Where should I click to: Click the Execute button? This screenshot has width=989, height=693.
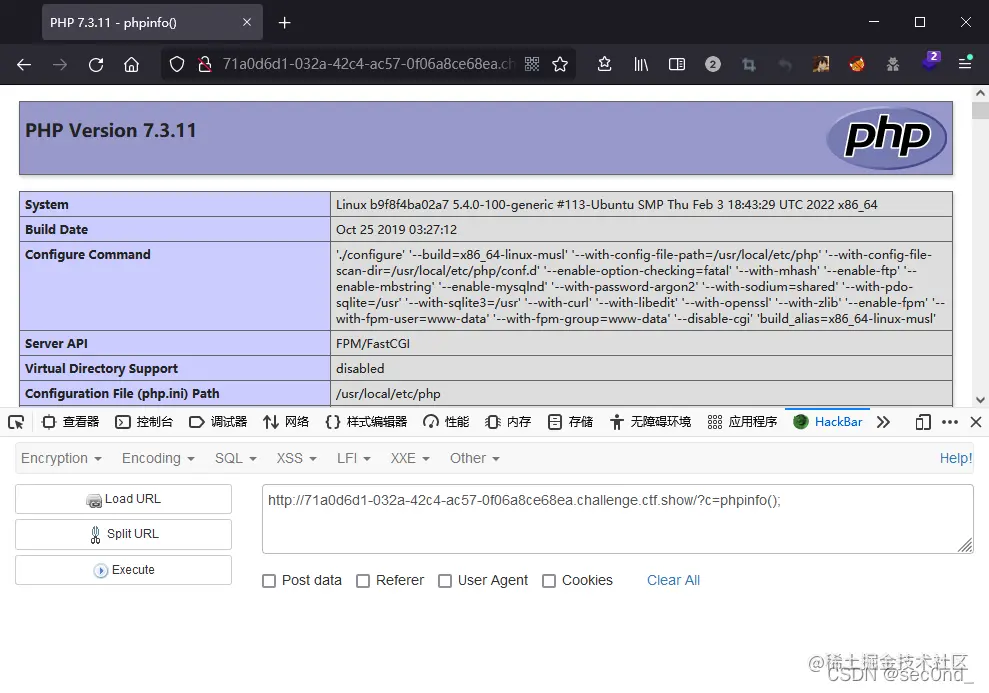pyautogui.click(x=124, y=570)
